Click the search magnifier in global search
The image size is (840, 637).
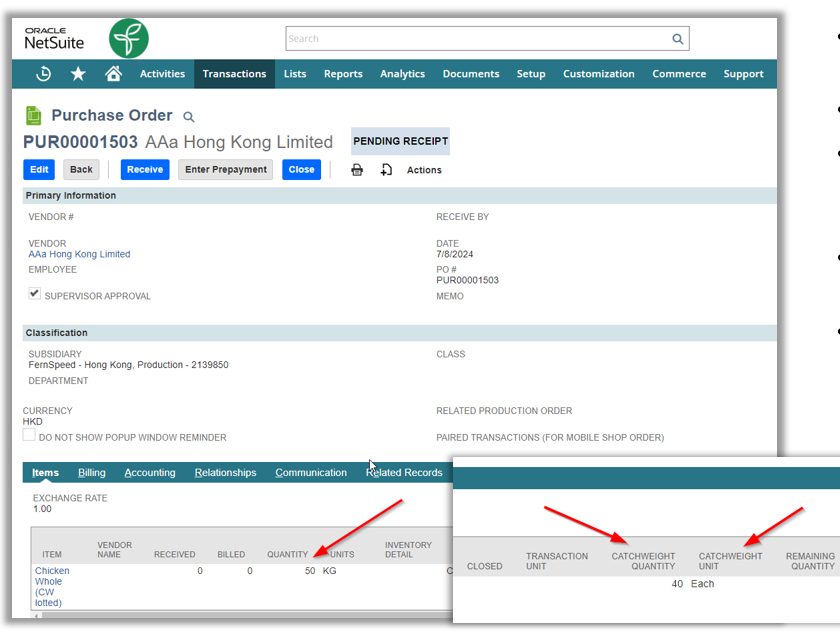pyautogui.click(x=678, y=39)
